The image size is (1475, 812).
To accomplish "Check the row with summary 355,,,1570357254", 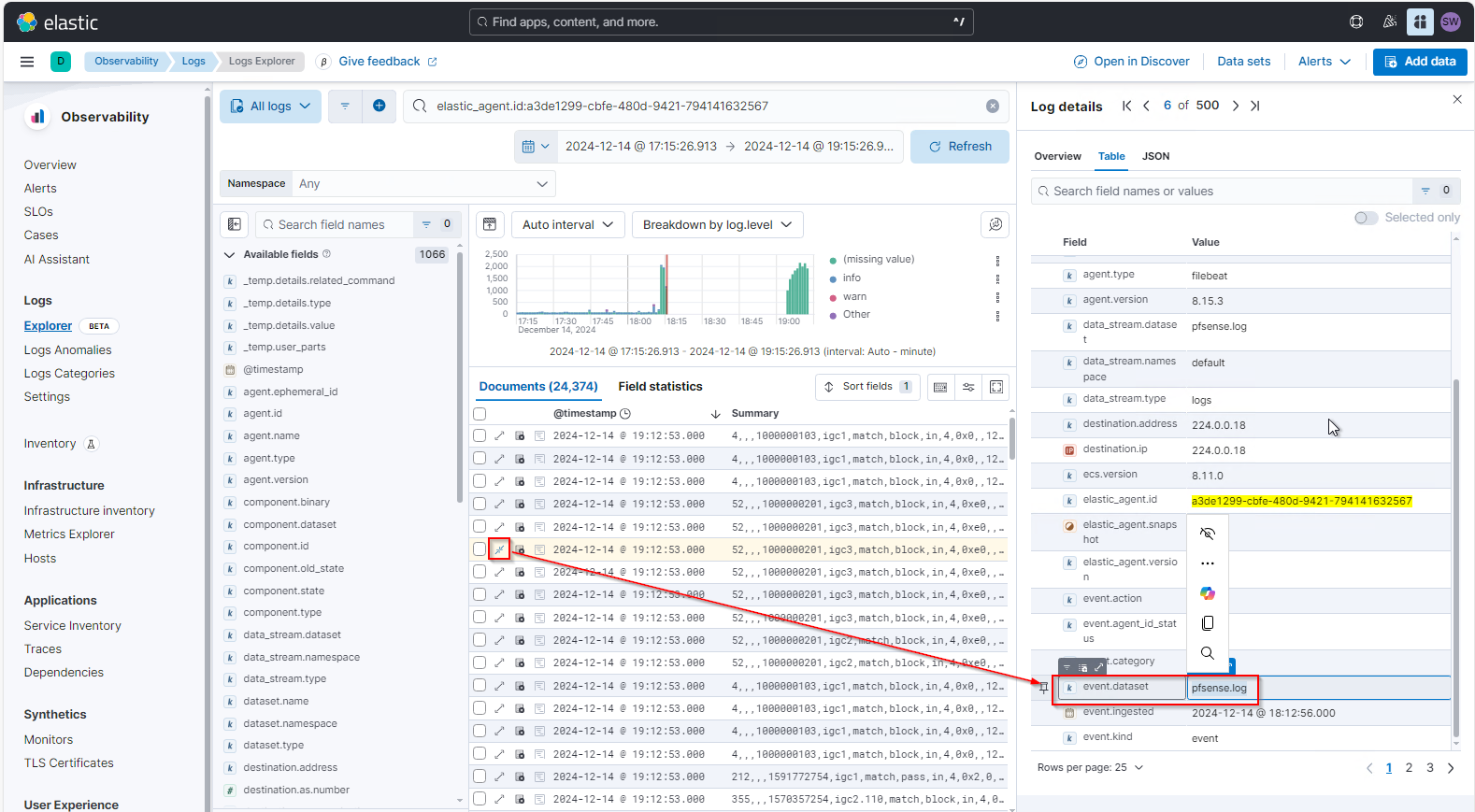I will click(x=480, y=799).
